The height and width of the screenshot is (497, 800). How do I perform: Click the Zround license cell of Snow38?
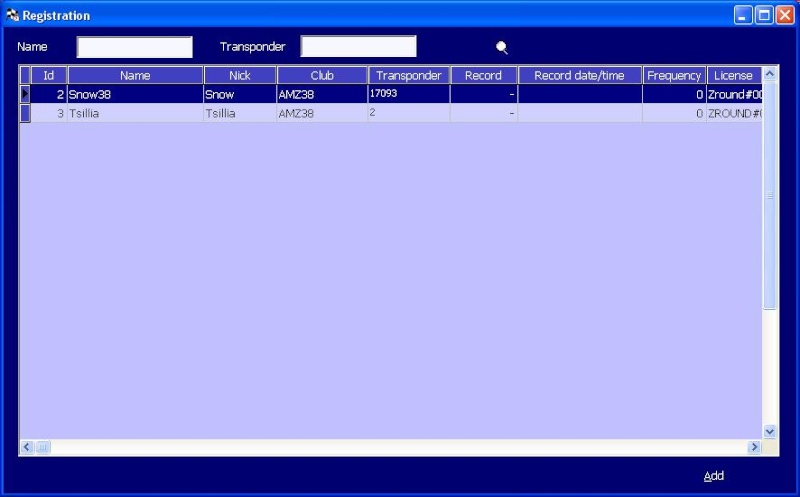[x=734, y=94]
